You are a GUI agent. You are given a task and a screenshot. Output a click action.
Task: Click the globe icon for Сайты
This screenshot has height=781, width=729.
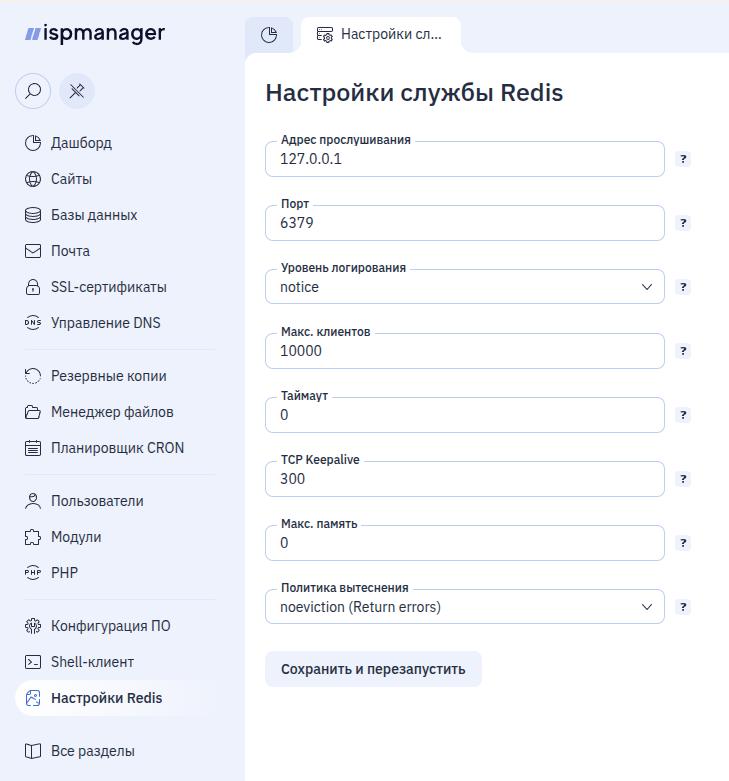point(33,179)
